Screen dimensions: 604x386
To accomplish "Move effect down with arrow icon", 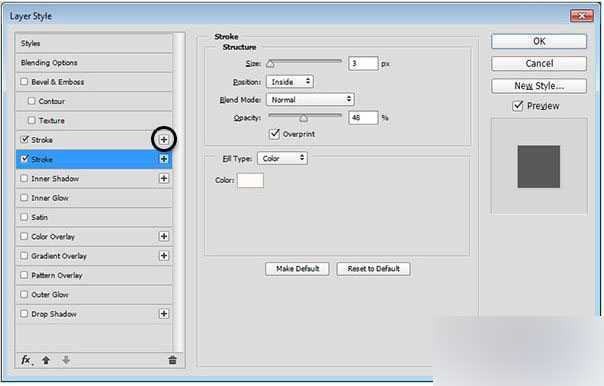I will (x=66, y=360).
